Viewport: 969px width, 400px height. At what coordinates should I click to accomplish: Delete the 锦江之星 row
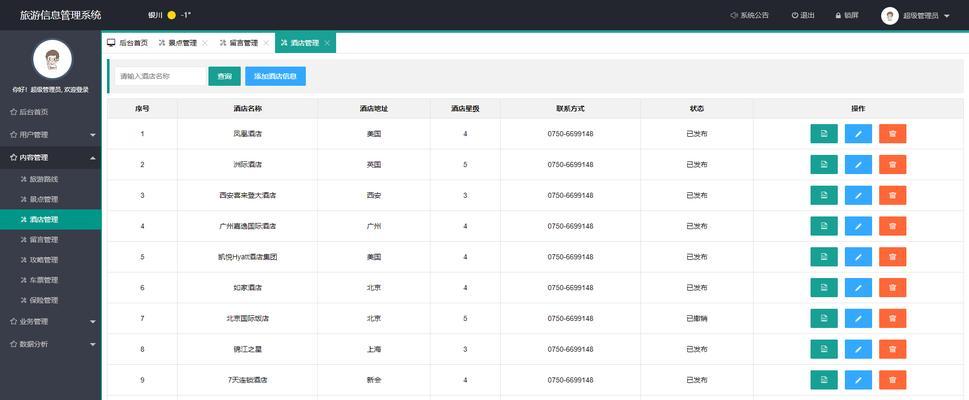pyautogui.click(x=892, y=349)
